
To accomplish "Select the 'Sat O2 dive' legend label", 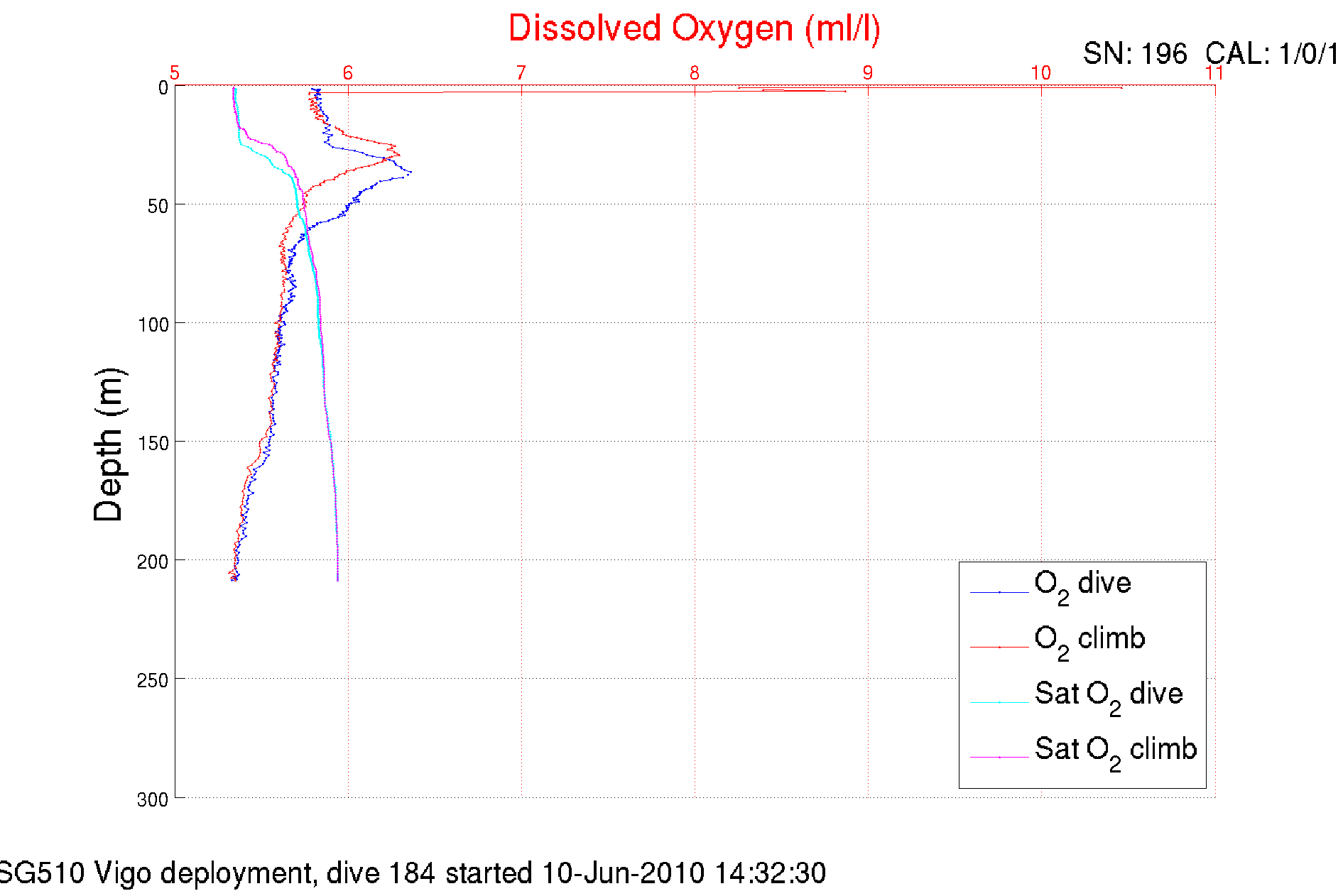I will click(1109, 698).
